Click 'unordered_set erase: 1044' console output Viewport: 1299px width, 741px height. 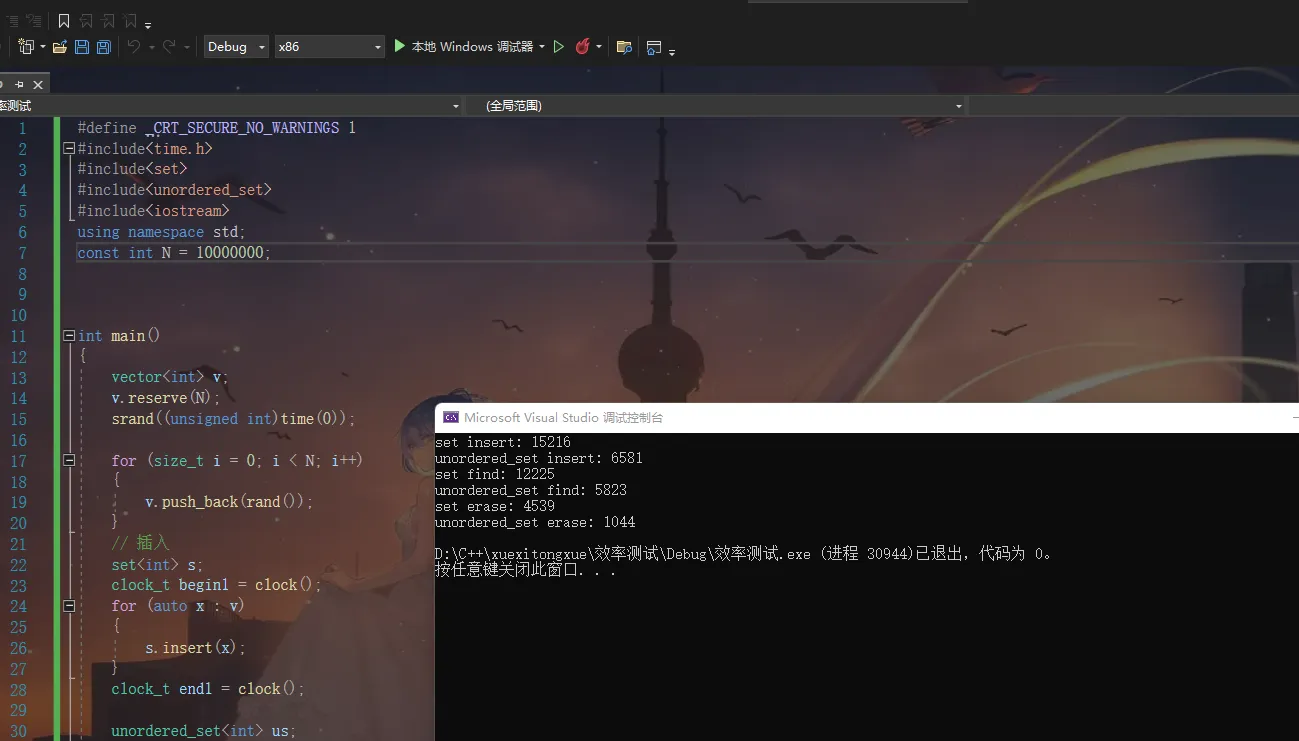pos(535,522)
